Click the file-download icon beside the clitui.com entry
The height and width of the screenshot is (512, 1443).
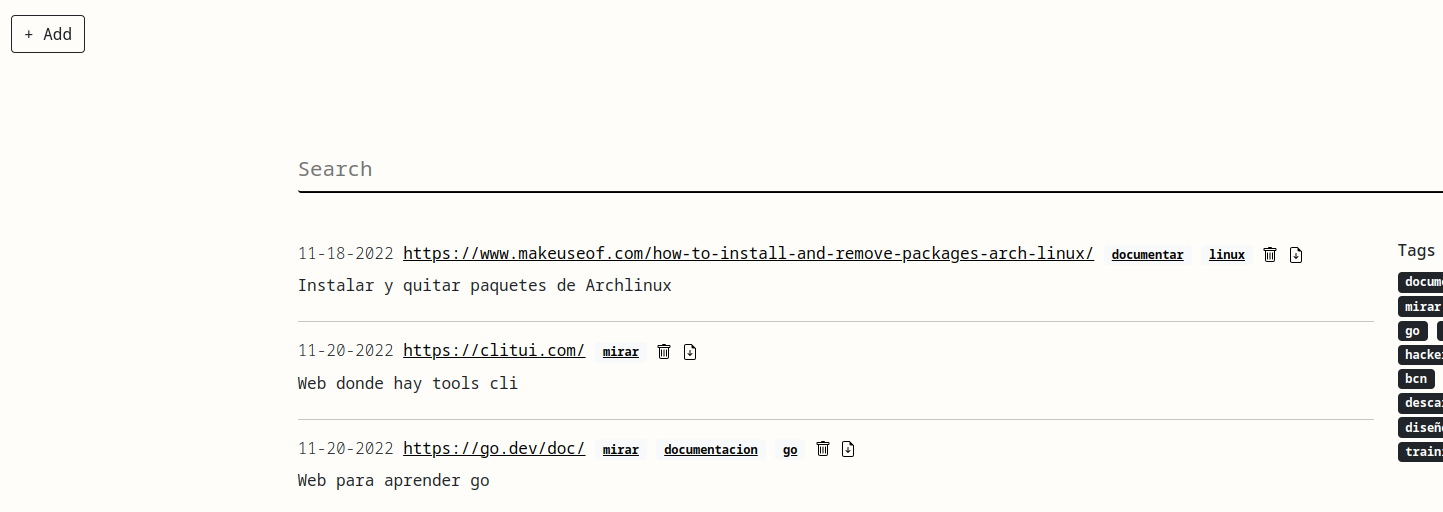coord(690,352)
